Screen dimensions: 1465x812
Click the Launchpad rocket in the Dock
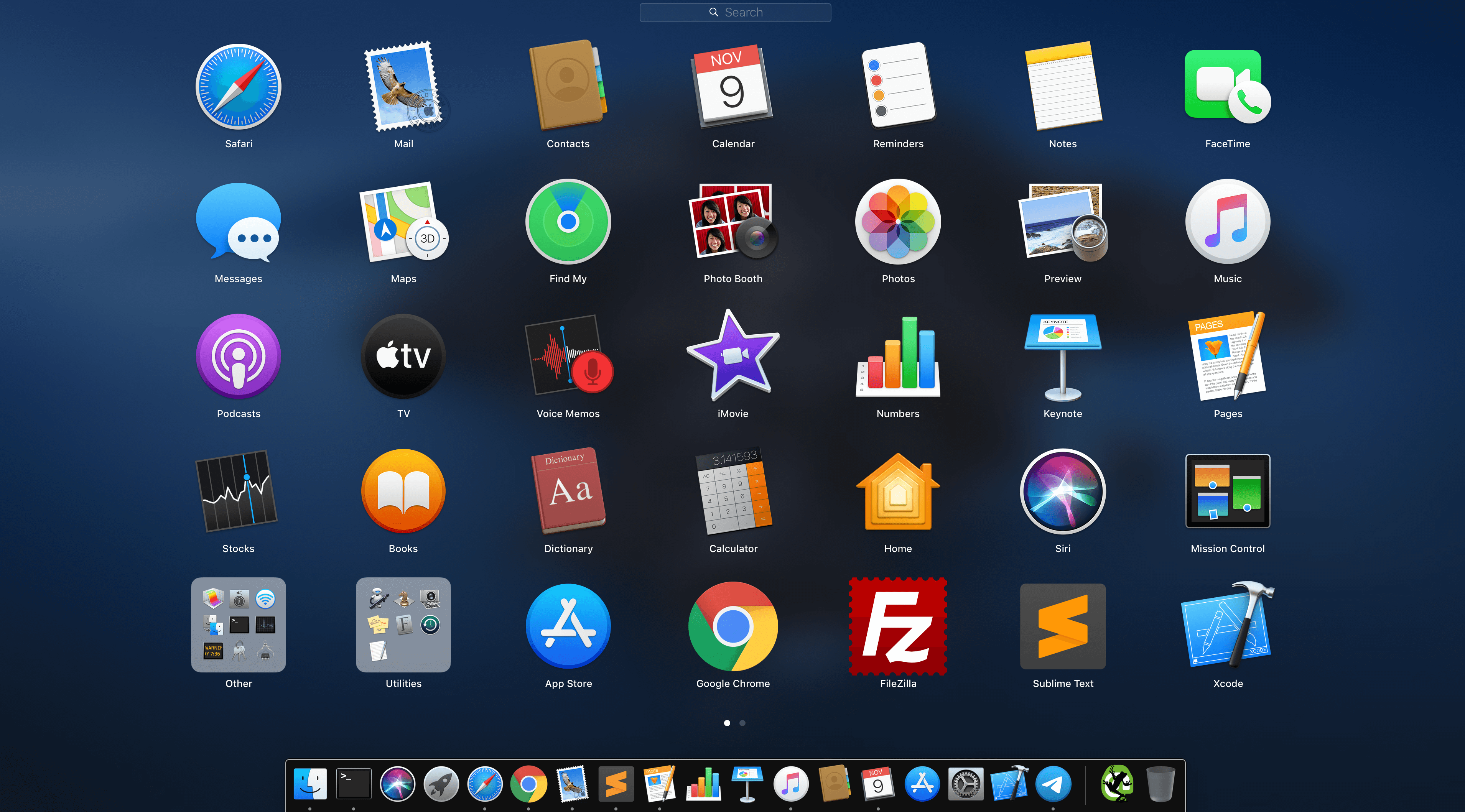441,784
